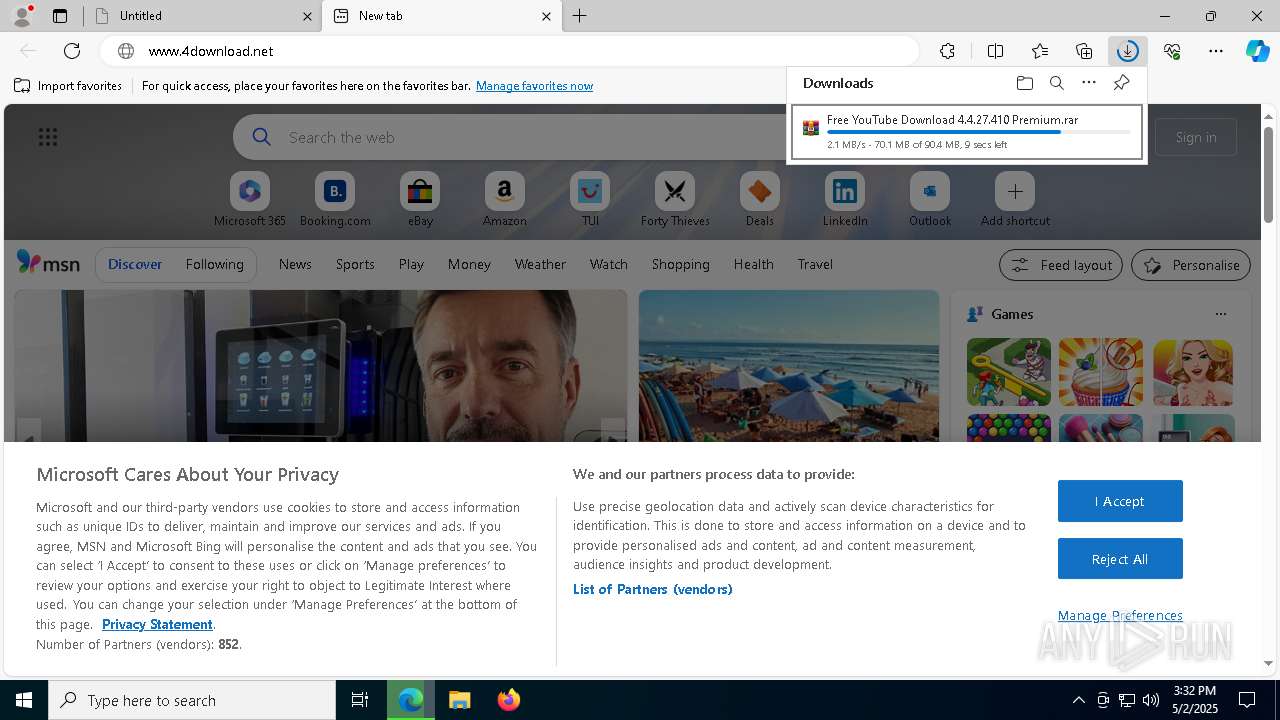Open List of Partners (vendors) link
The image size is (1280, 720).
[x=652, y=589]
